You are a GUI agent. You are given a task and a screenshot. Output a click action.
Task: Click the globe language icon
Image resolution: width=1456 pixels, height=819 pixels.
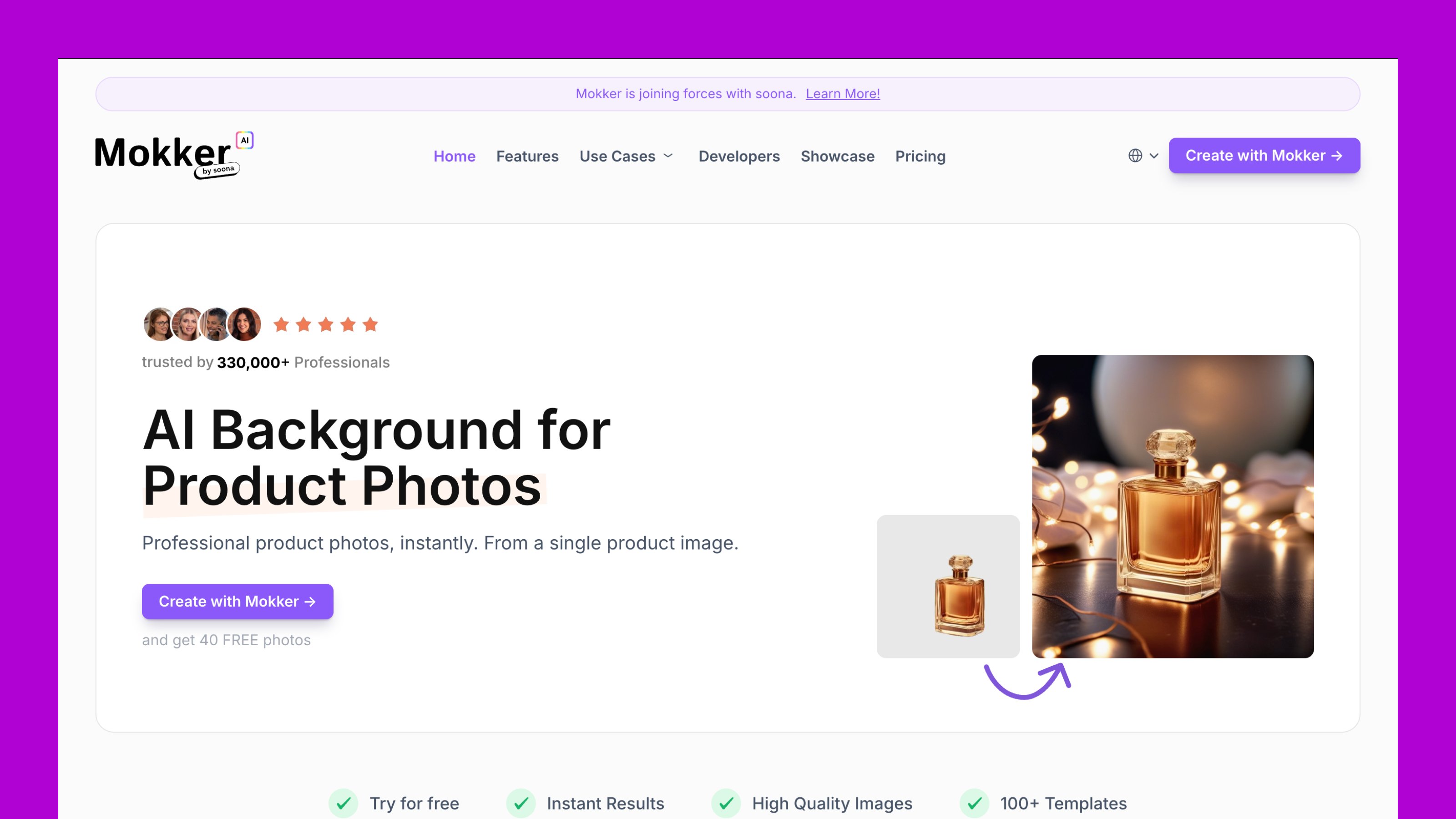(x=1135, y=156)
